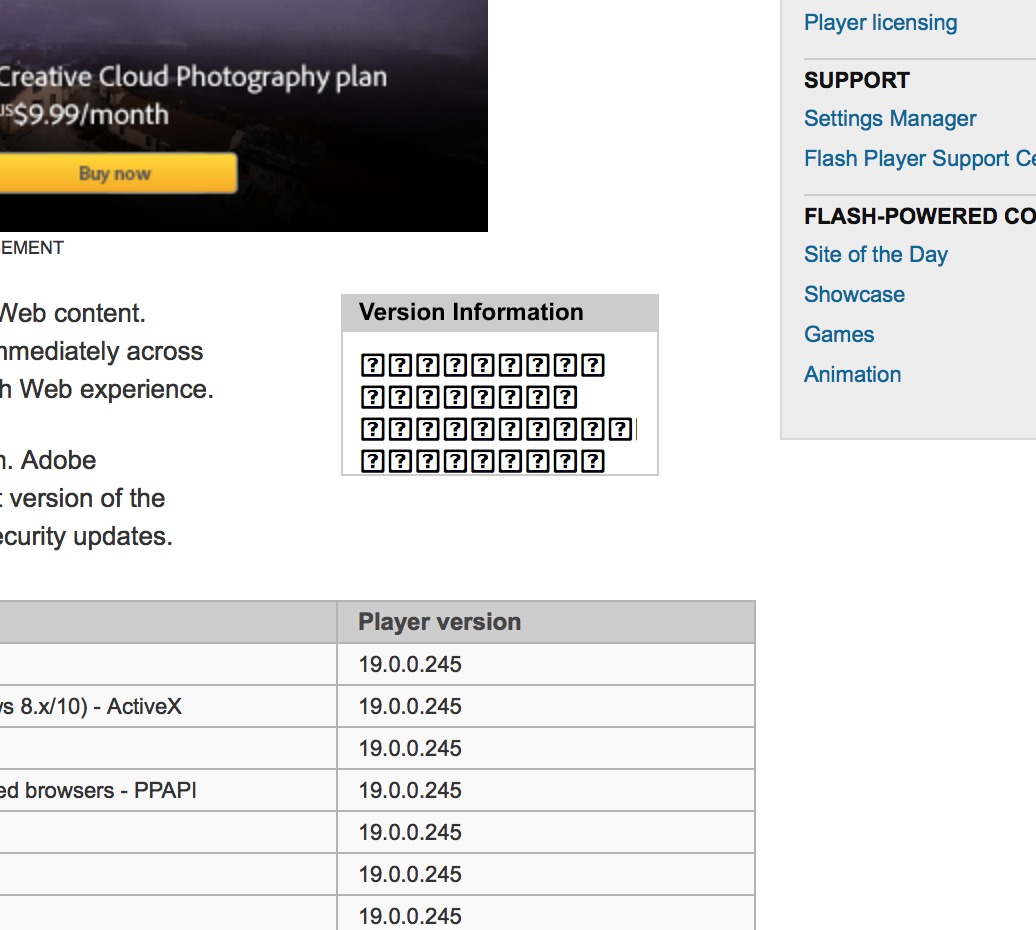The width and height of the screenshot is (1036, 930).
Task: Click the Version Information box header
Action: pos(471,312)
